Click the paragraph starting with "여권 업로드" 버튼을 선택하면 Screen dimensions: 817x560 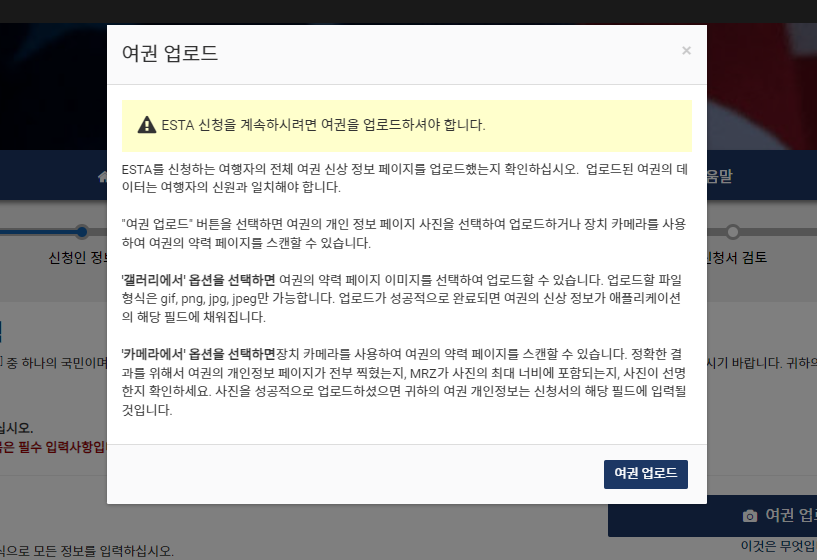point(404,233)
